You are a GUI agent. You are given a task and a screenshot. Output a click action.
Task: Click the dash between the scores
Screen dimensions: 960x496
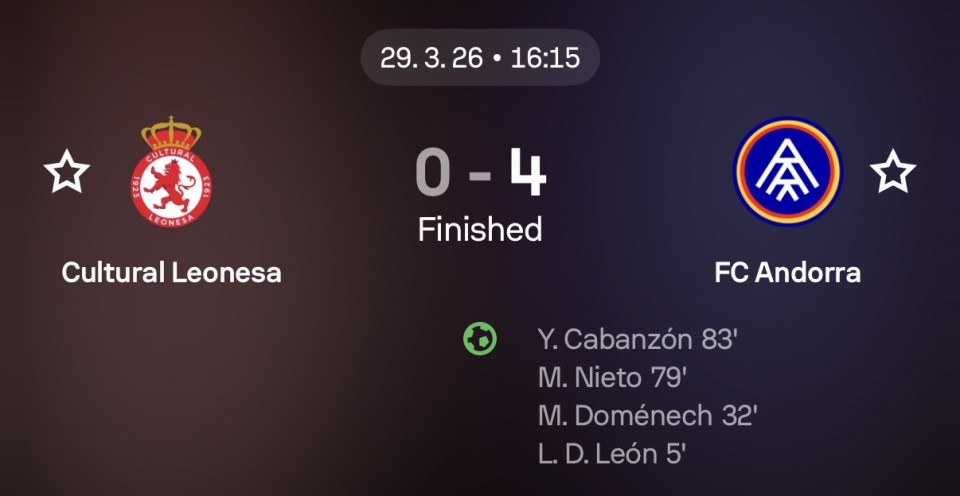pos(480,176)
